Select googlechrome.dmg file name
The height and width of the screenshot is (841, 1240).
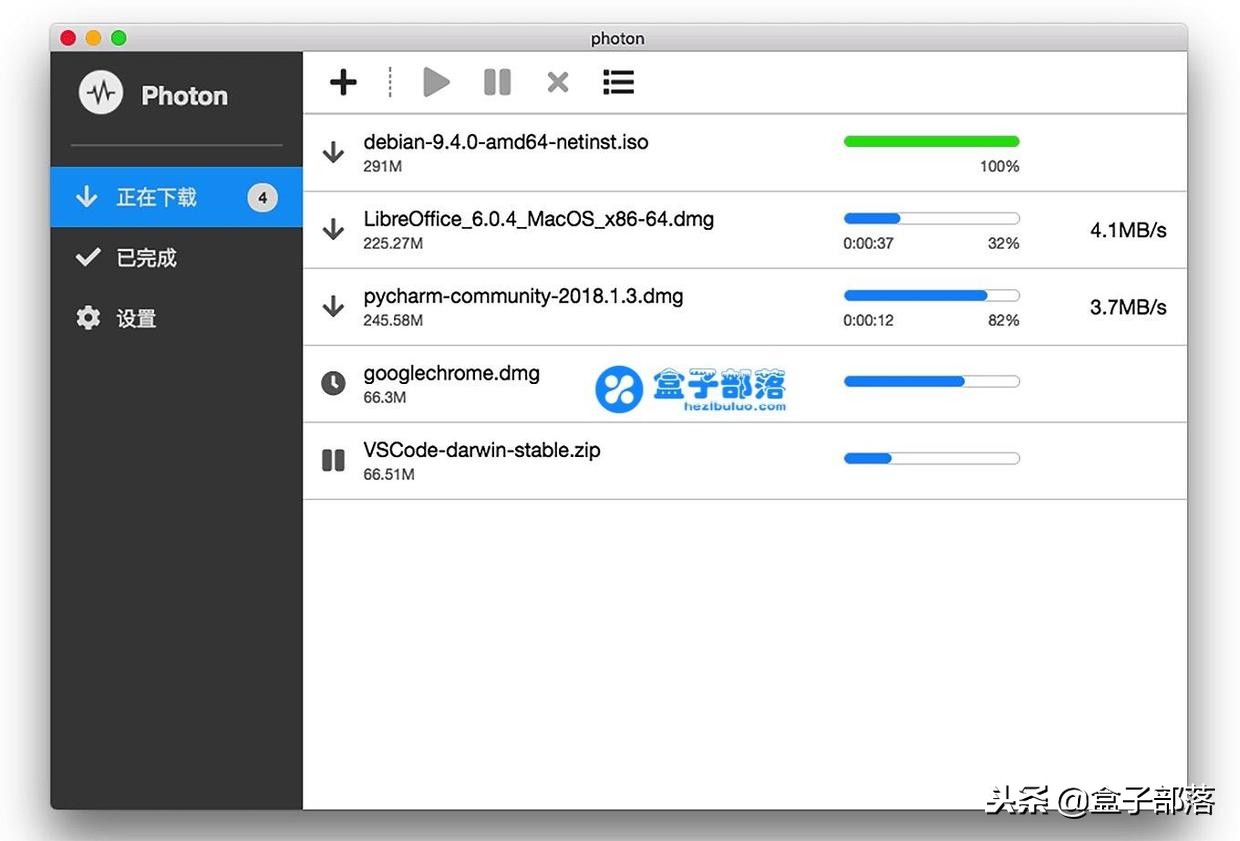451,373
